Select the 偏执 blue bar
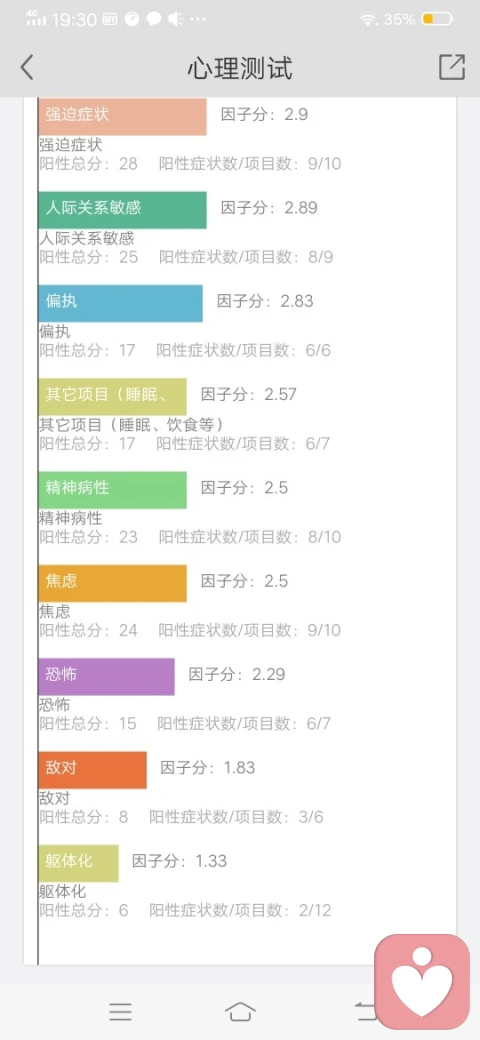This screenshot has width=480, height=1040. (121, 304)
